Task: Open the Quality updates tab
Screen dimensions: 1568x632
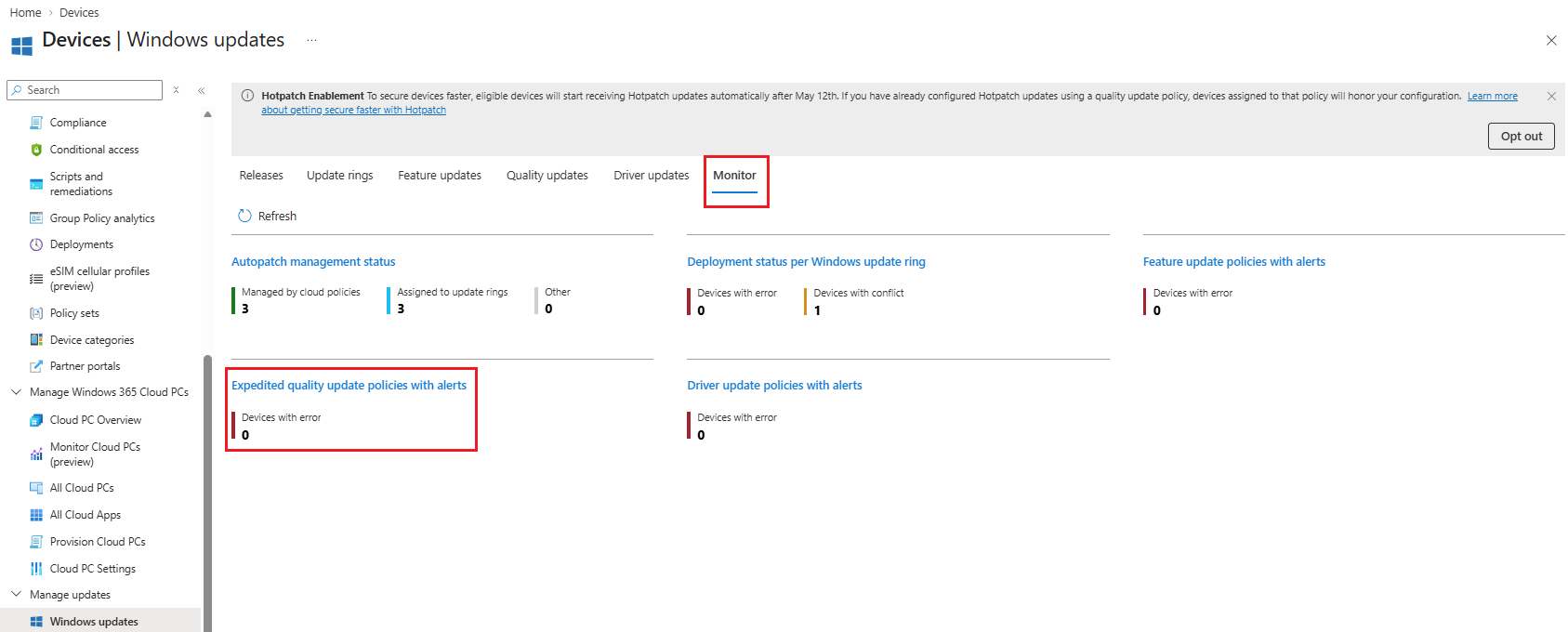Action: [547, 175]
